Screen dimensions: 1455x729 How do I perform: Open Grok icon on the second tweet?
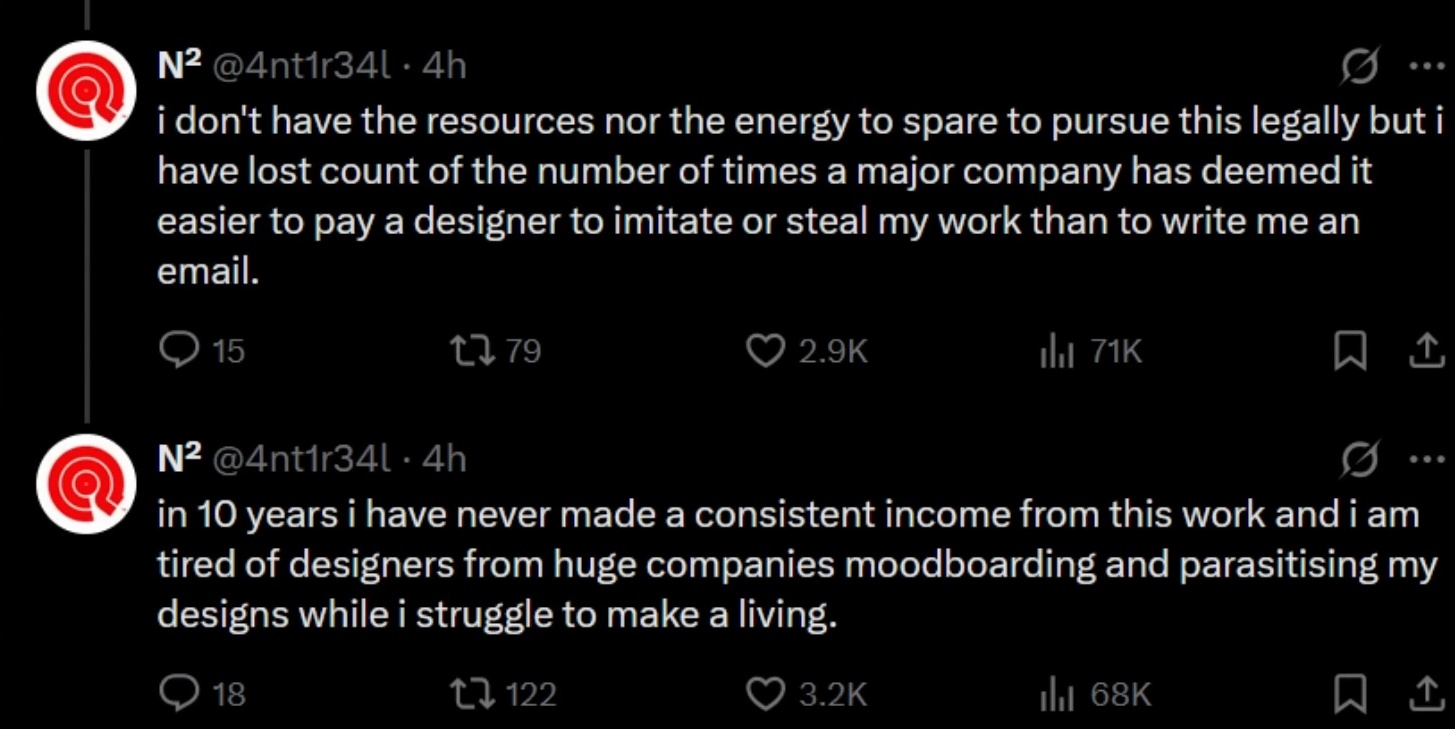[1361, 458]
